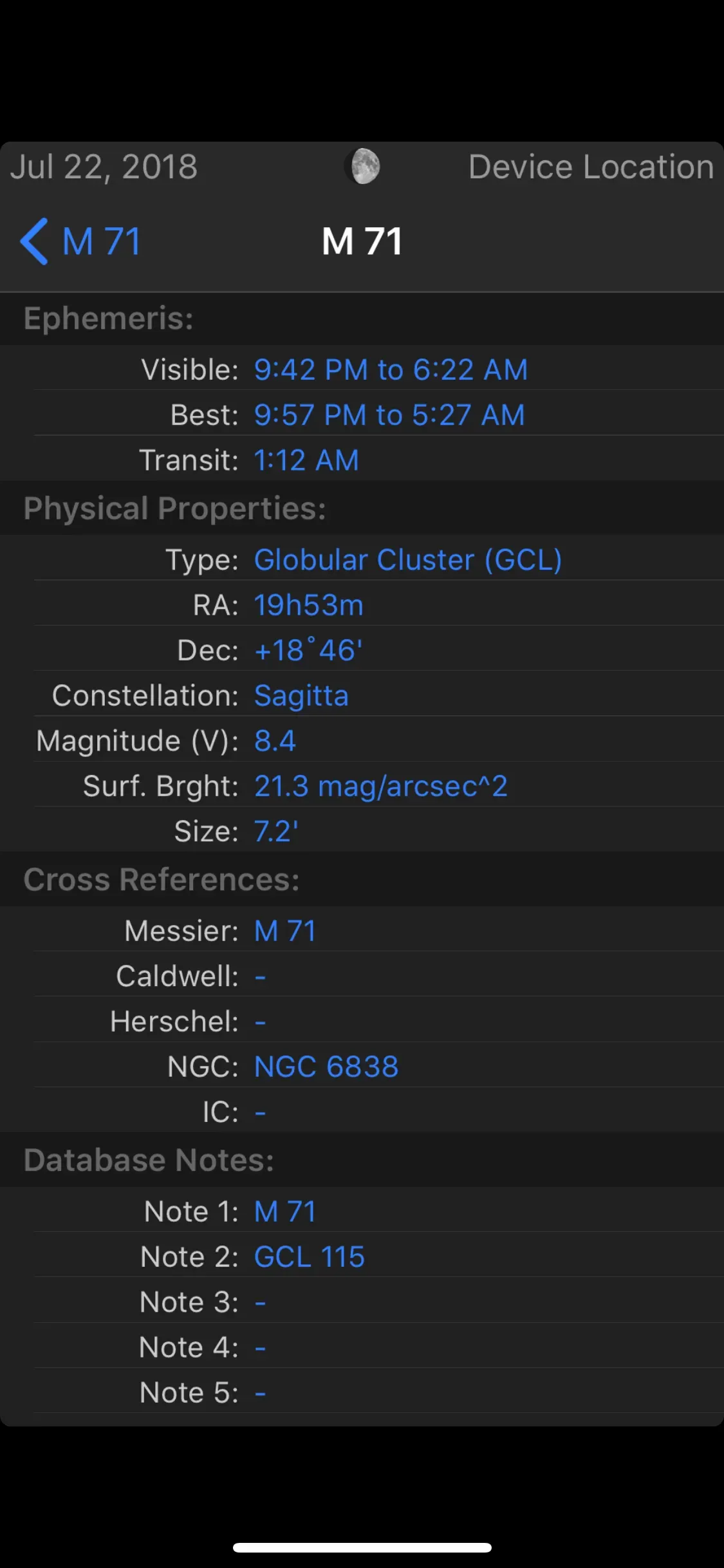
Task: Open the Best viewing time link
Action: tap(389, 415)
